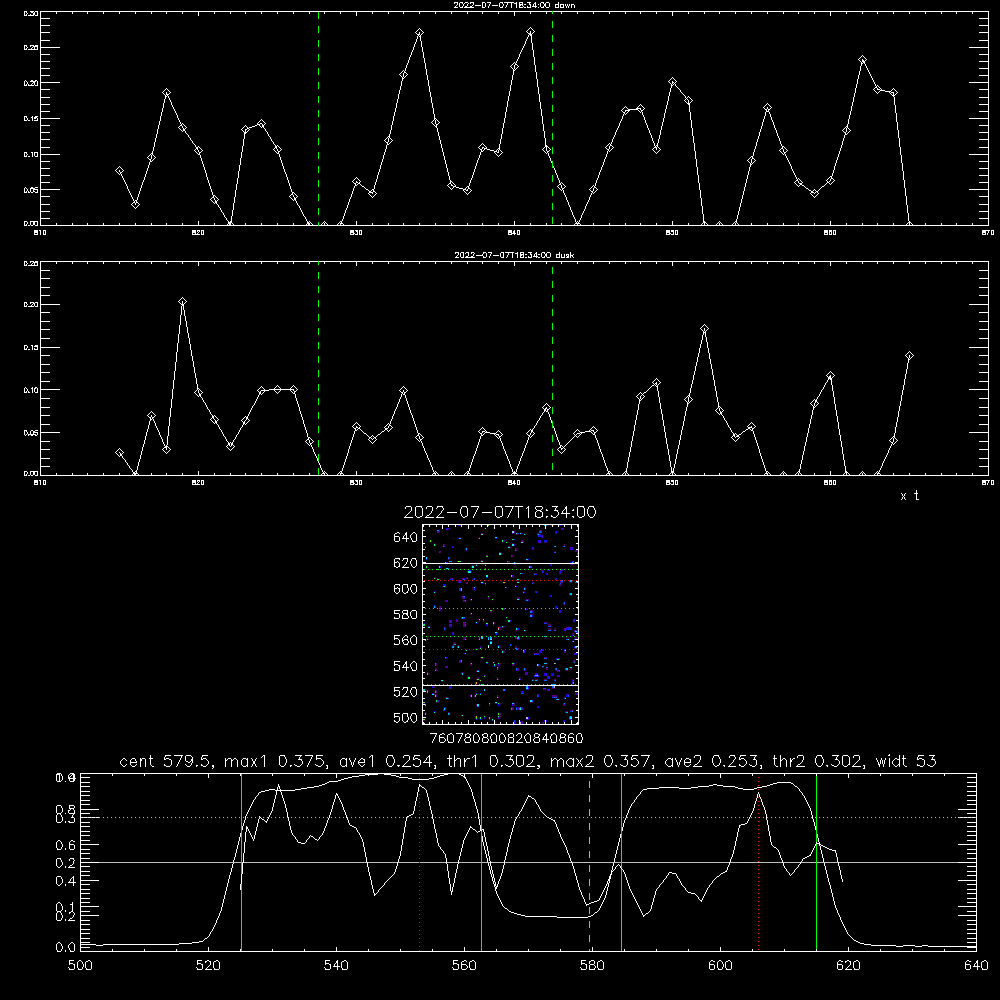Click the 560 label on the bottom plot x-axis
Screen dimensions: 1000x1000
pos(464,966)
